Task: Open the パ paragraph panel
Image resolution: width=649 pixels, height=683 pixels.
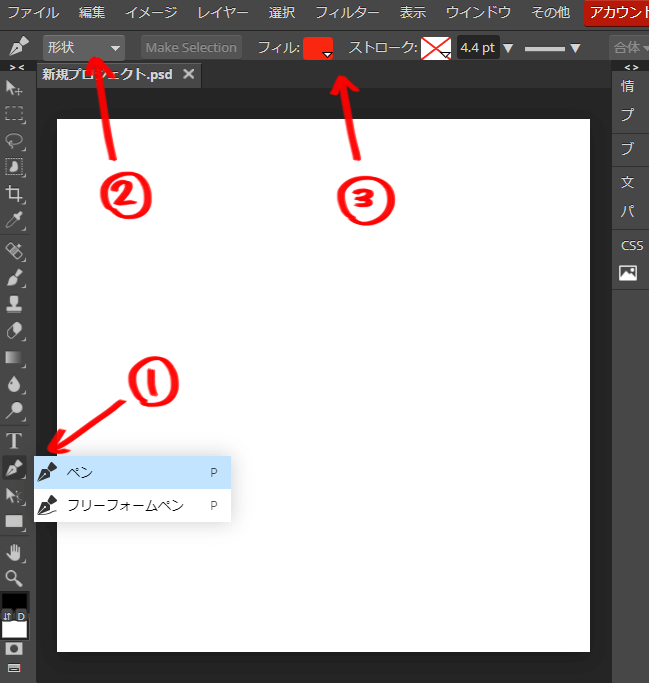Action: click(628, 211)
